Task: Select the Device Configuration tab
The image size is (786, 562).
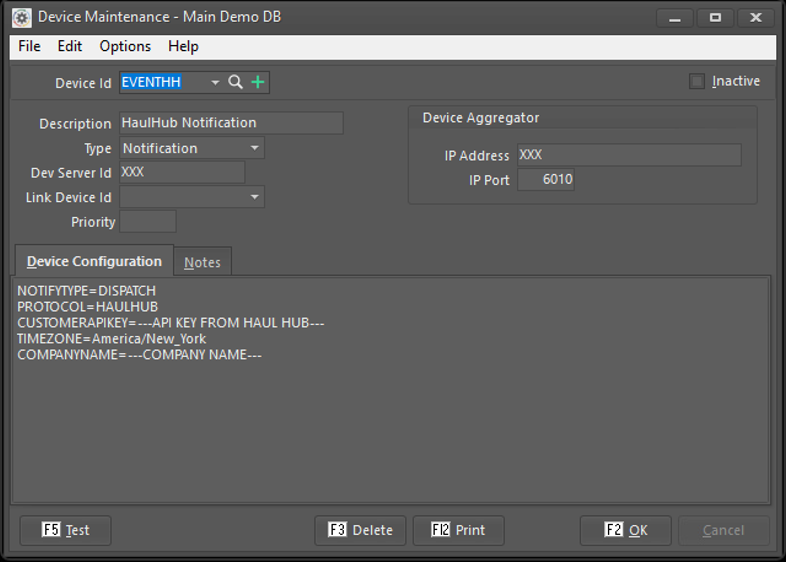Action: click(94, 261)
